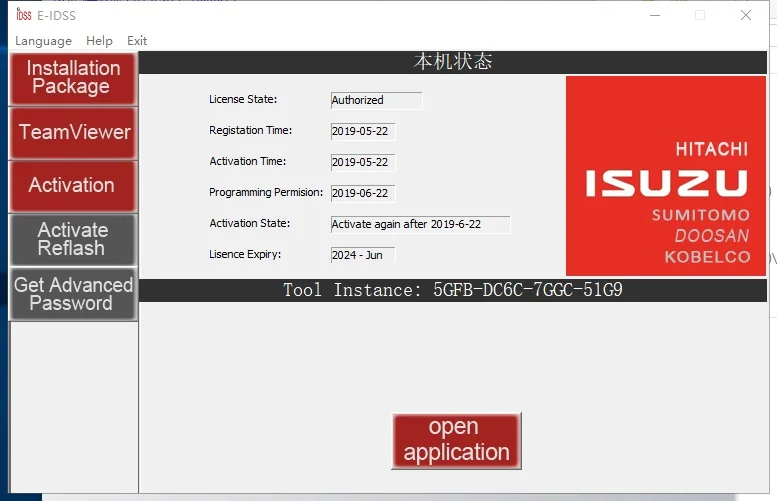Open the Help menu
This screenshot has width=777, height=501.
(x=99, y=41)
